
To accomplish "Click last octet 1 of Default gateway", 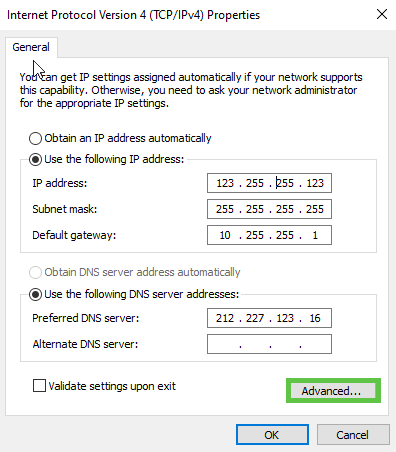I will pos(315,235).
